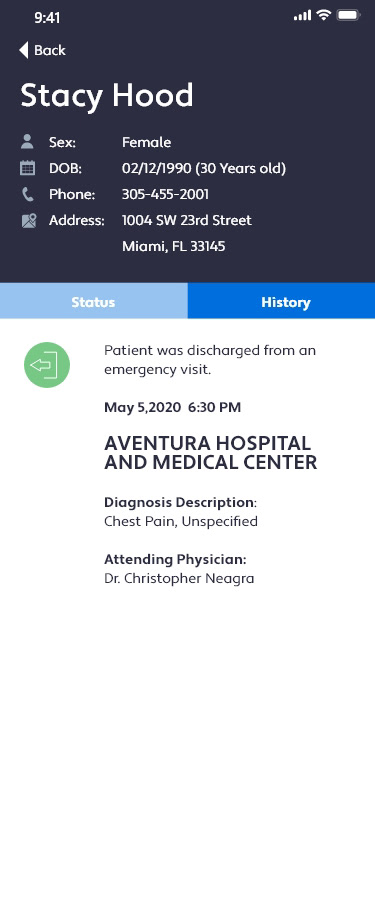
Task: Open the address 1004 SW 23rd Street
Action: click(x=186, y=220)
